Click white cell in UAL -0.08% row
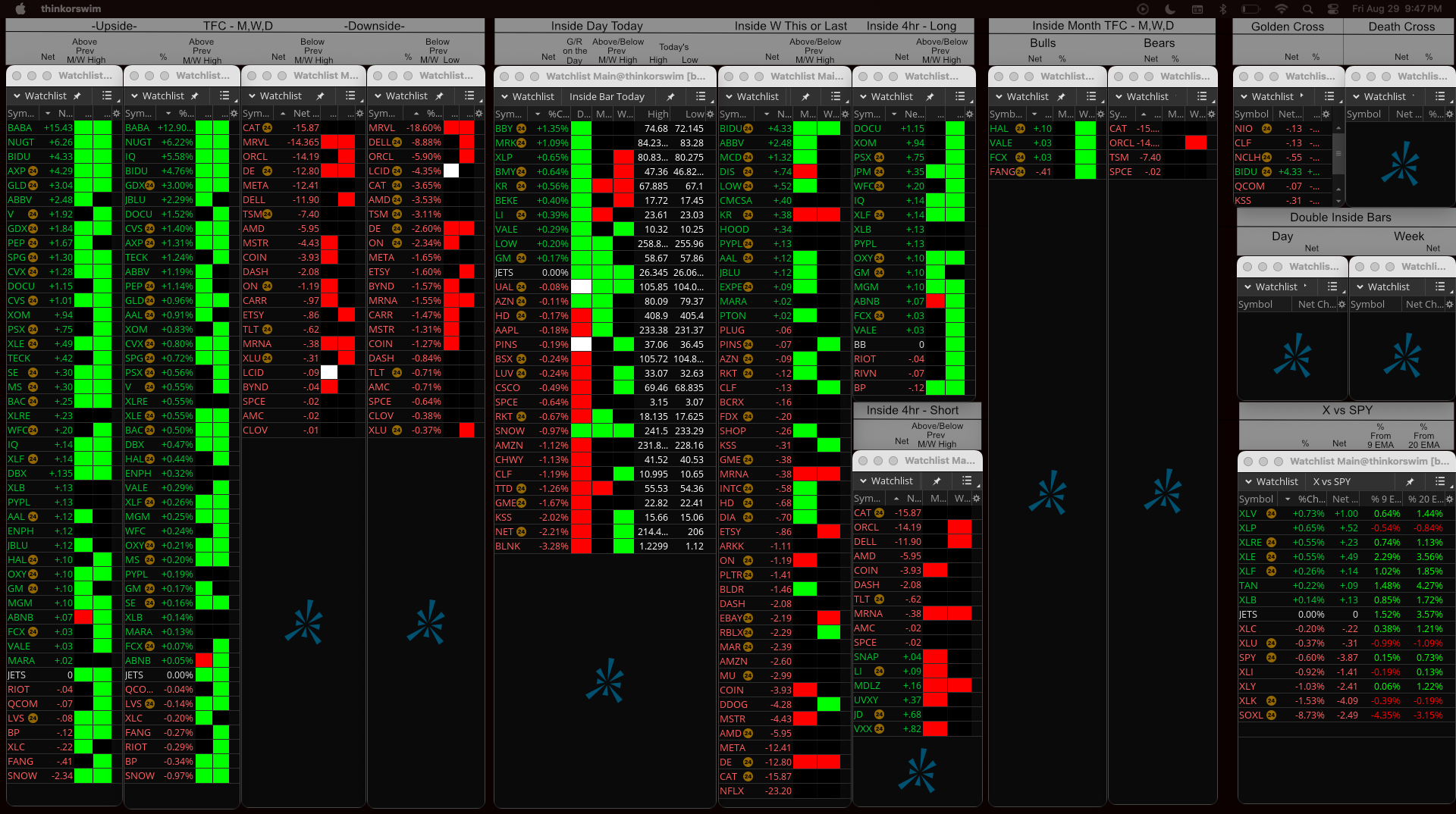This screenshot has width=1456, height=814. pos(581,287)
